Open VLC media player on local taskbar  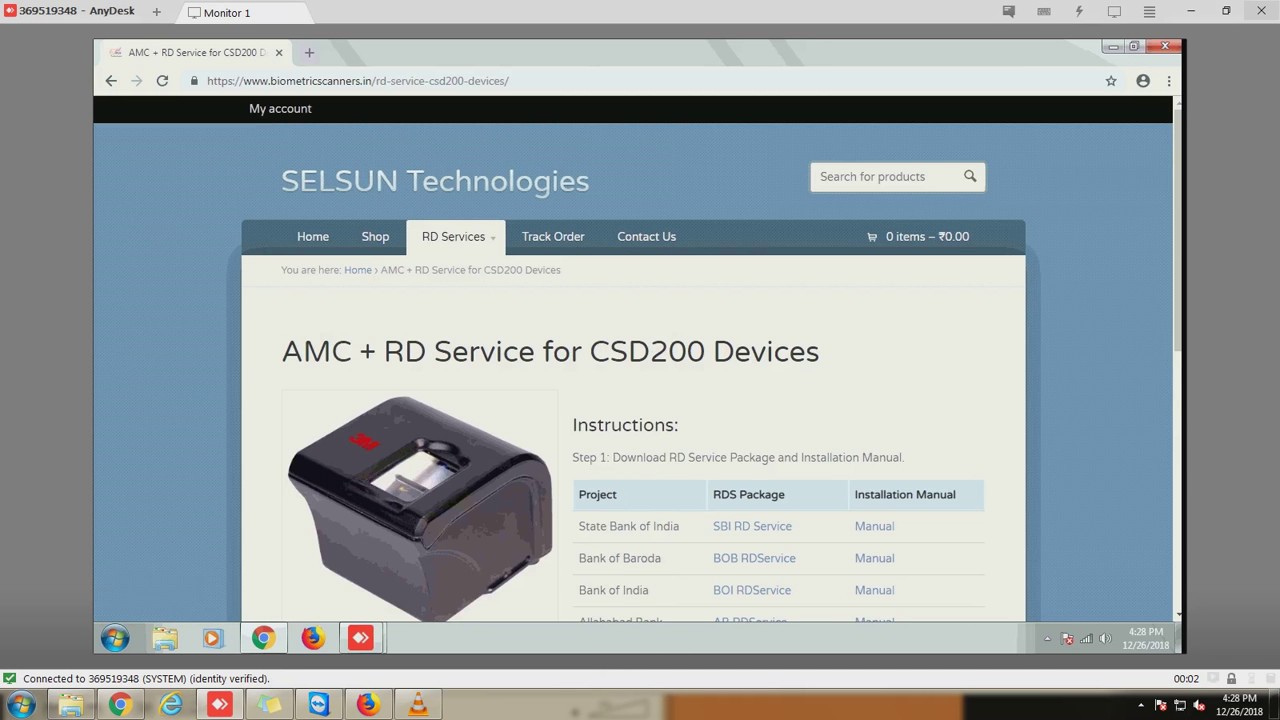click(x=418, y=705)
